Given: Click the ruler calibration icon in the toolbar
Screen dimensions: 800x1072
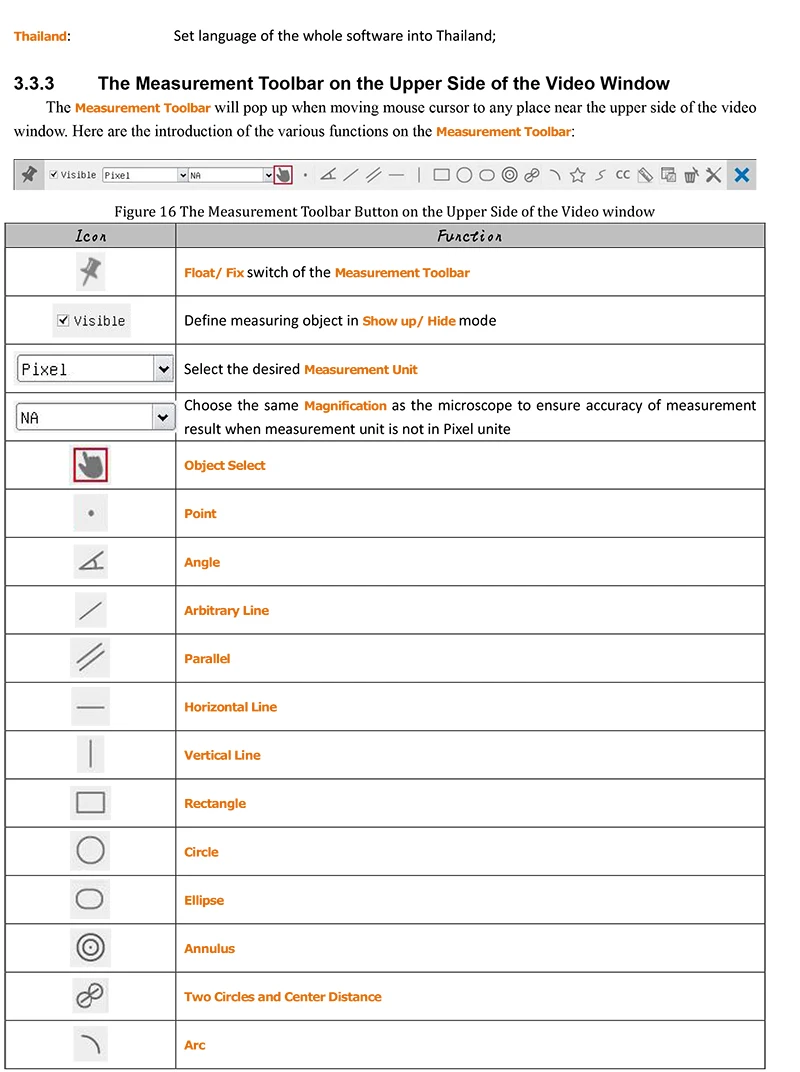Looking at the screenshot, I should pyautogui.click(x=645, y=175).
